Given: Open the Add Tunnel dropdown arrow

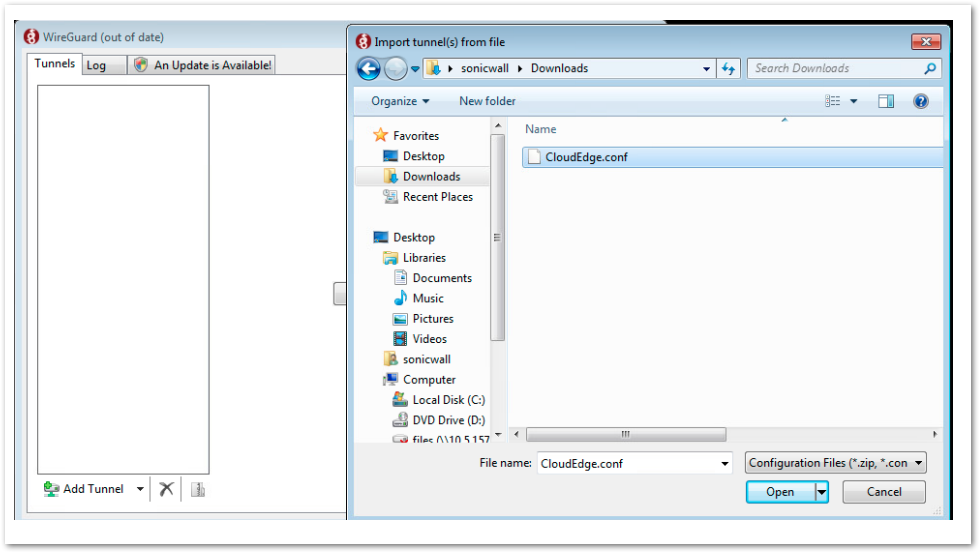Looking at the screenshot, I should point(140,489).
